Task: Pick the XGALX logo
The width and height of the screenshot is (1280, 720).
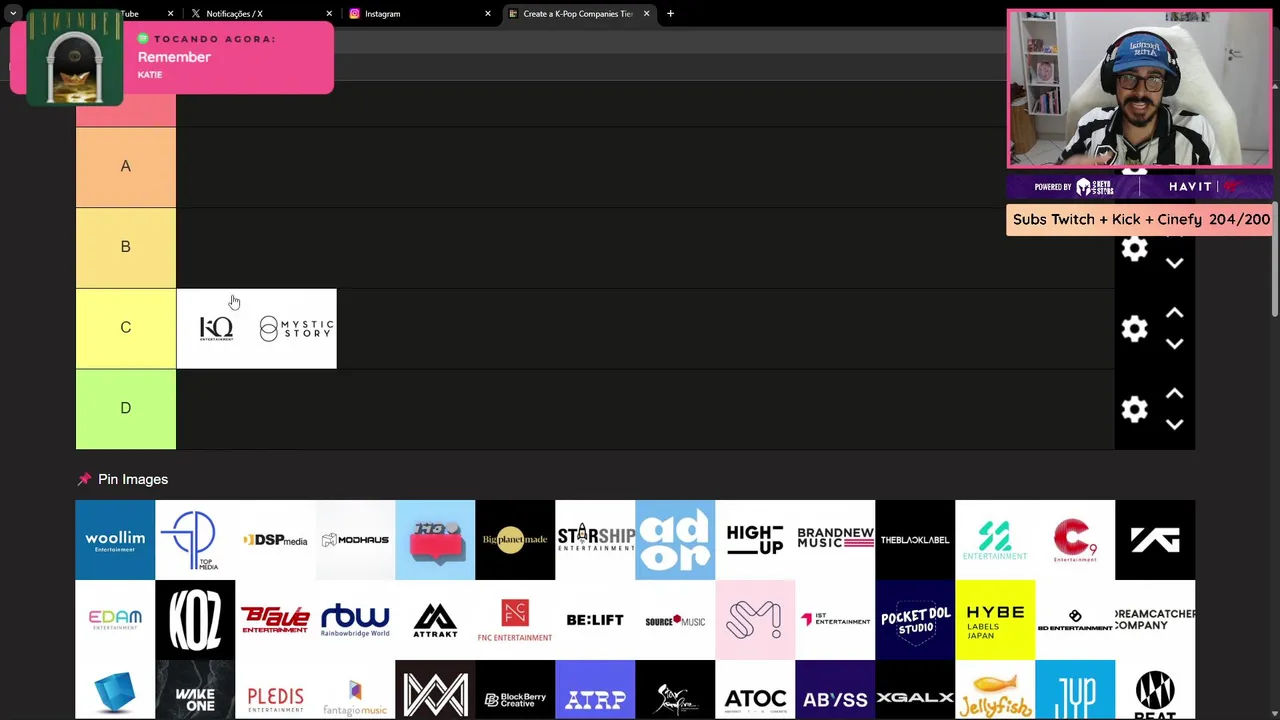Action: [x=915, y=690]
